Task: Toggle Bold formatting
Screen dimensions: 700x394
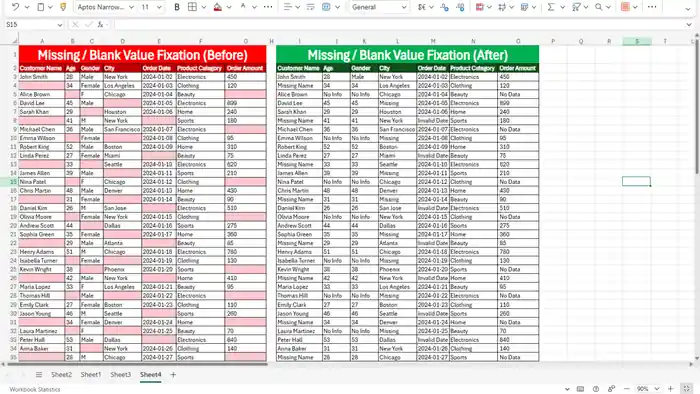Action: pos(177,7)
